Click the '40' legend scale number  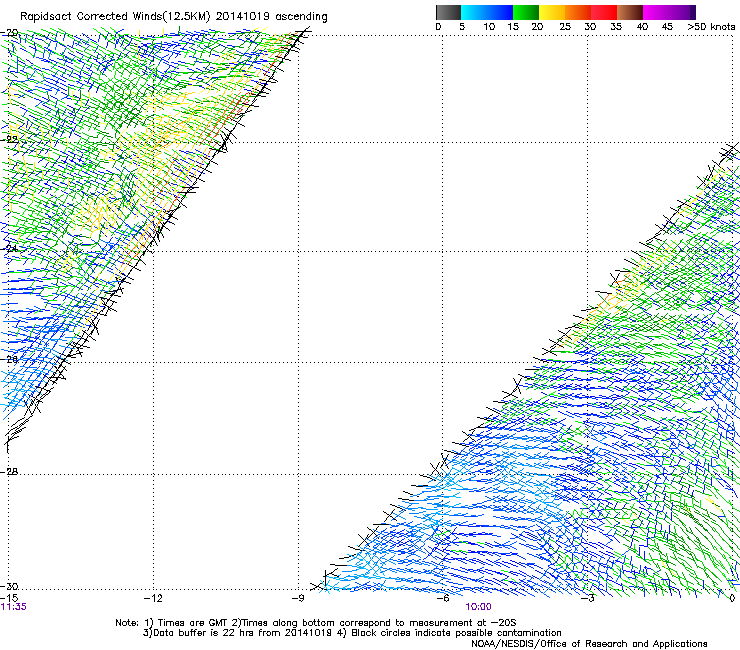tap(642, 27)
